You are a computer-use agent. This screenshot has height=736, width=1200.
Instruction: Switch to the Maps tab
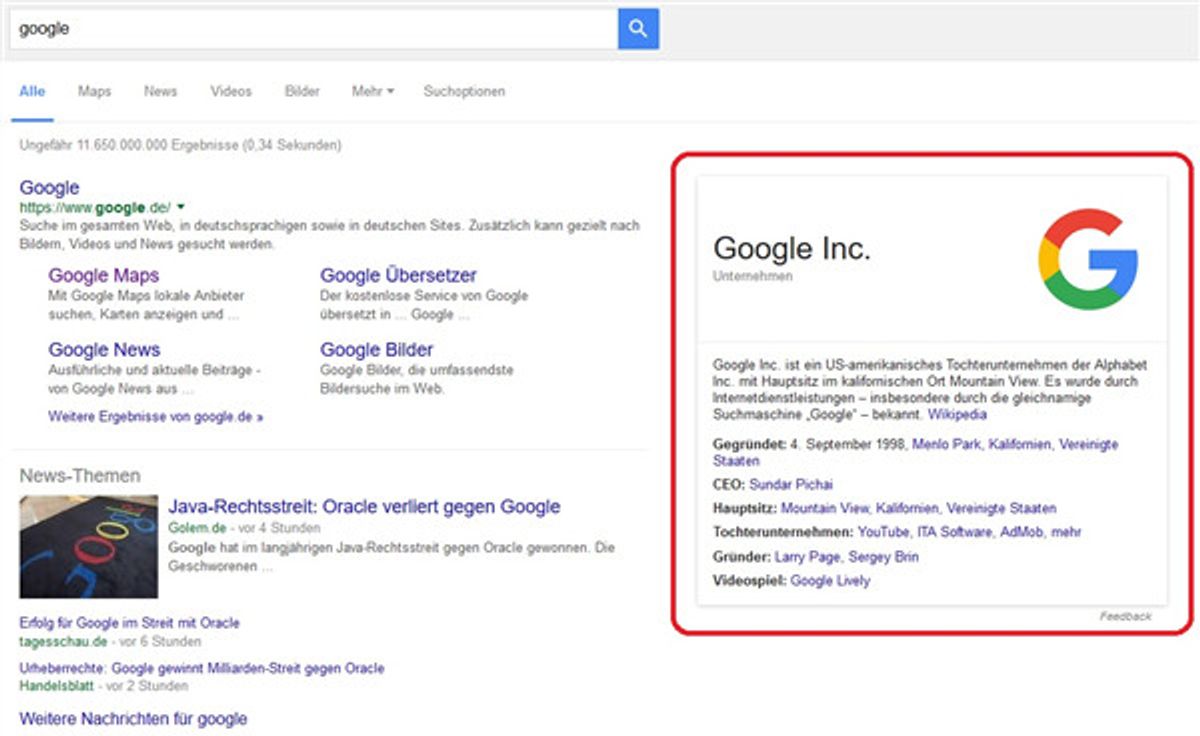95,91
